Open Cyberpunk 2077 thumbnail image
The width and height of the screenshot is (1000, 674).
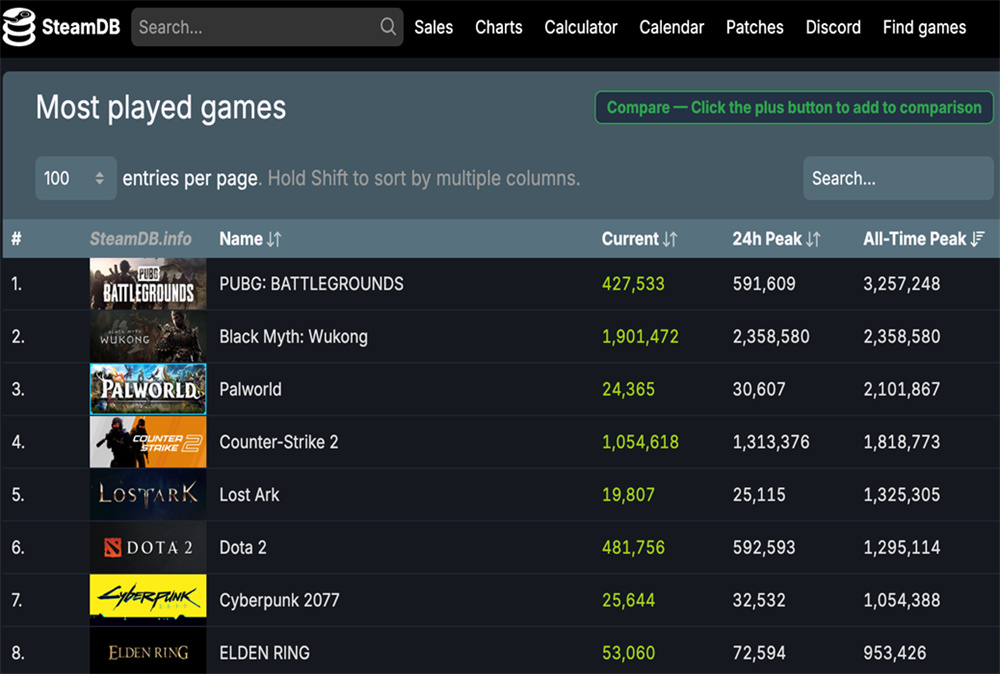pyautogui.click(x=148, y=600)
